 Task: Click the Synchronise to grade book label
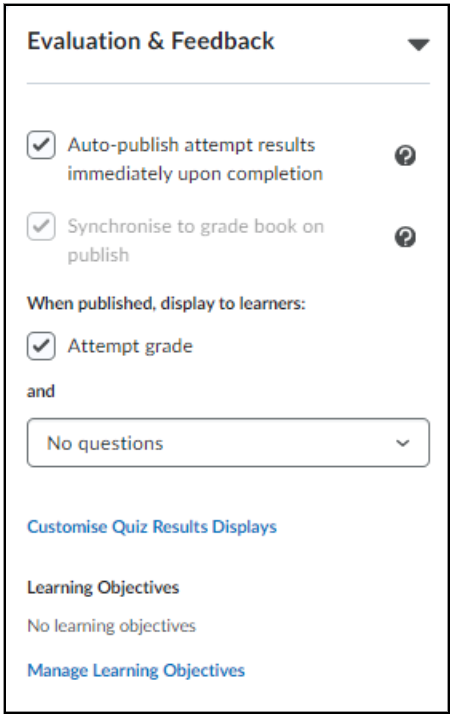(x=196, y=240)
